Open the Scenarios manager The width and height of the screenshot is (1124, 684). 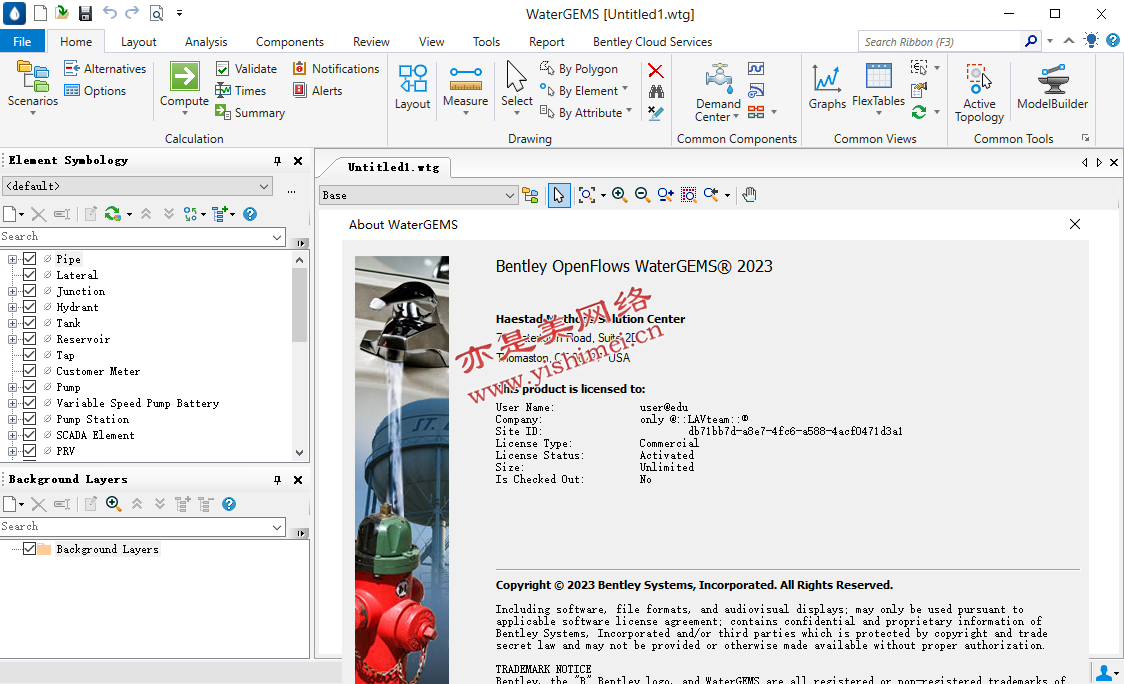tap(33, 85)
